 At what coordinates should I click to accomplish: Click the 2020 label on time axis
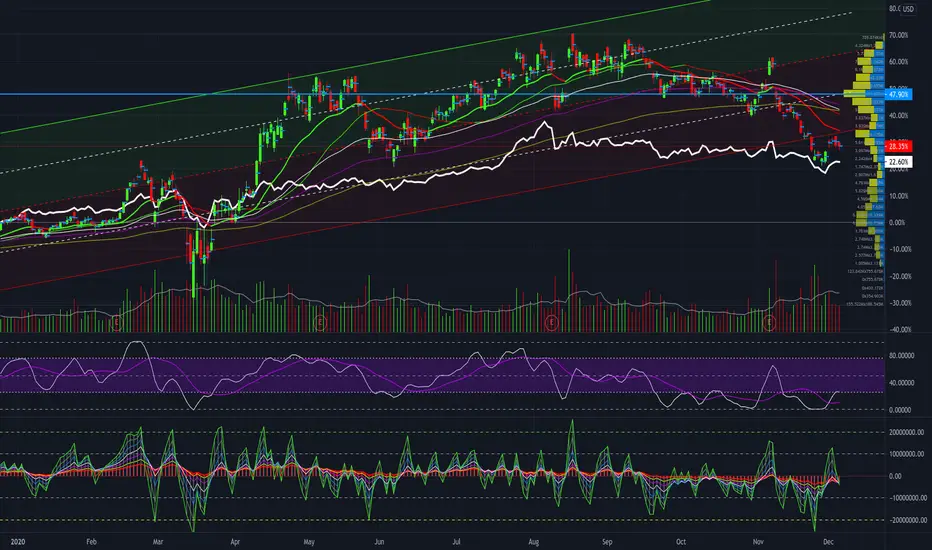pyautogui.click(x=18, y=542)
